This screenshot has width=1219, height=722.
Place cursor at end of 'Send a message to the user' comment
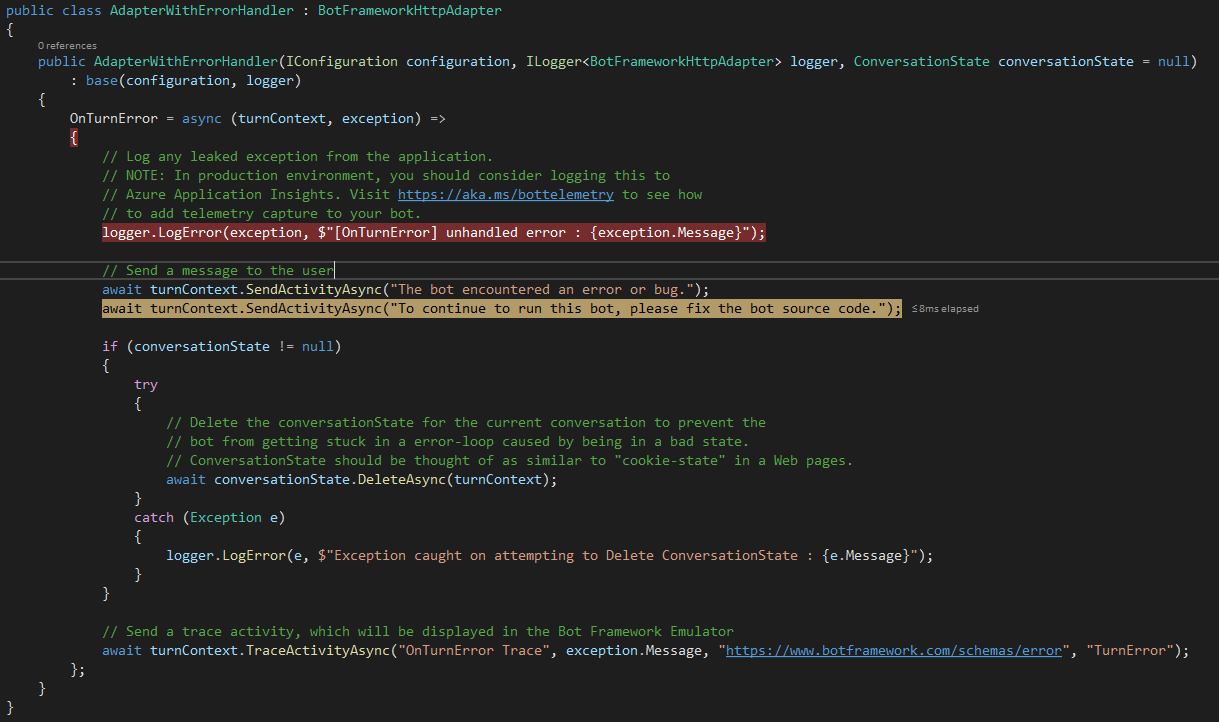point(334,270)
